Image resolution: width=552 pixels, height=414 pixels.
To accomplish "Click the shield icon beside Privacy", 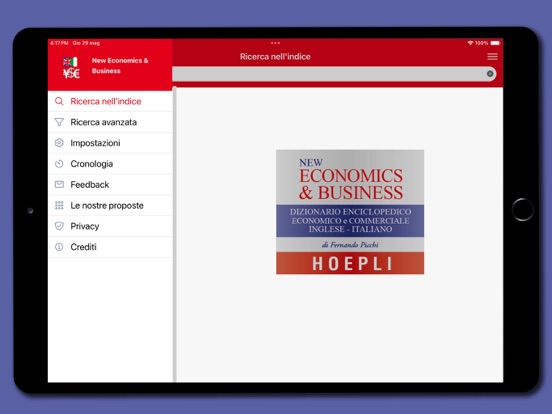I will pos(59,226).
